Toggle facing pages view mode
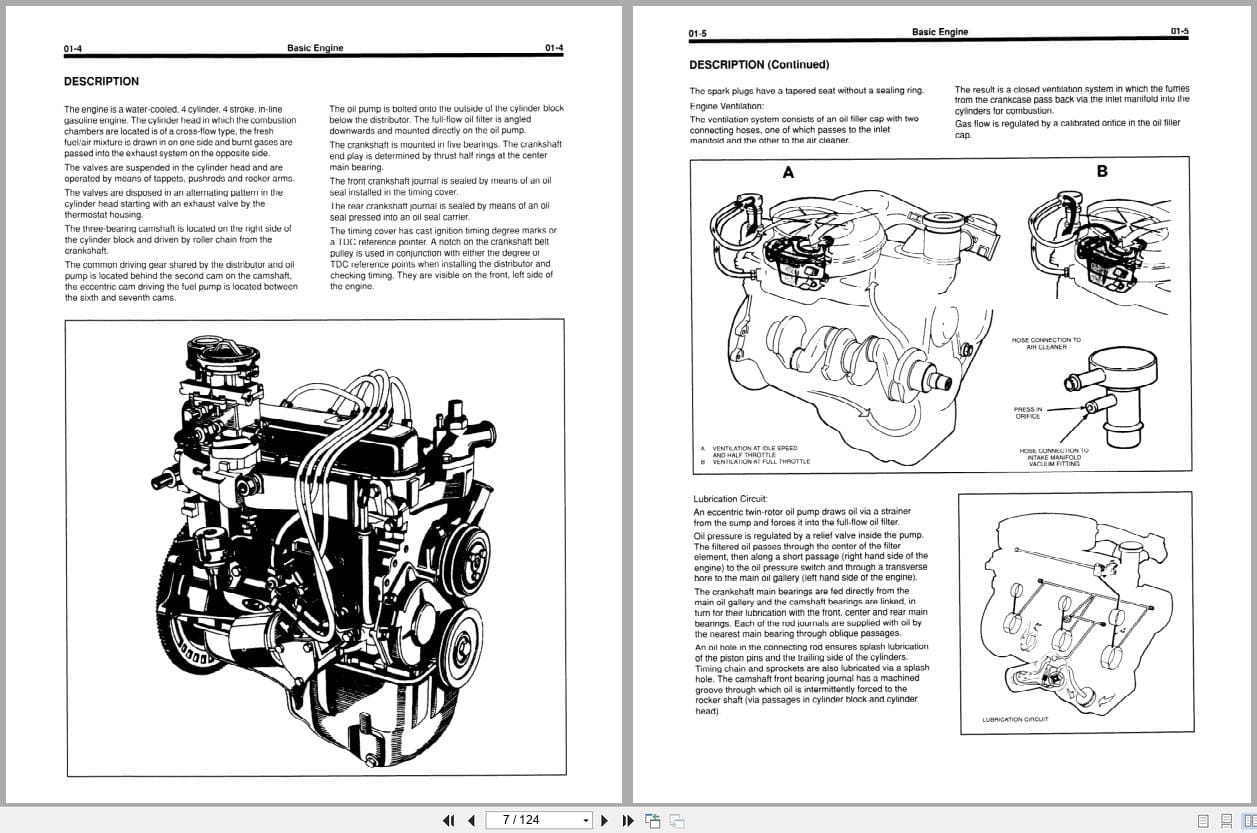Viewport: 1257px width, 833px height. point(1249,820)
